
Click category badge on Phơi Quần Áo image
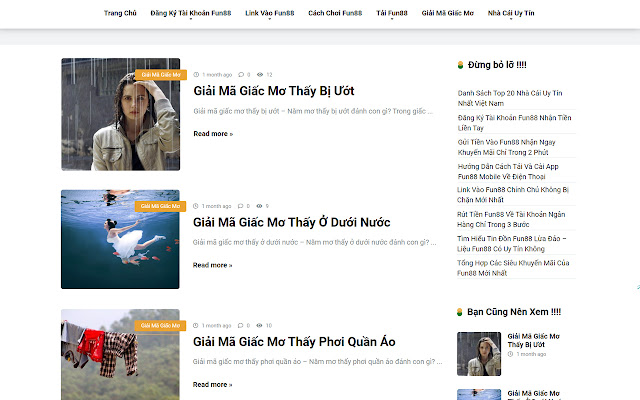coord(160,326)
